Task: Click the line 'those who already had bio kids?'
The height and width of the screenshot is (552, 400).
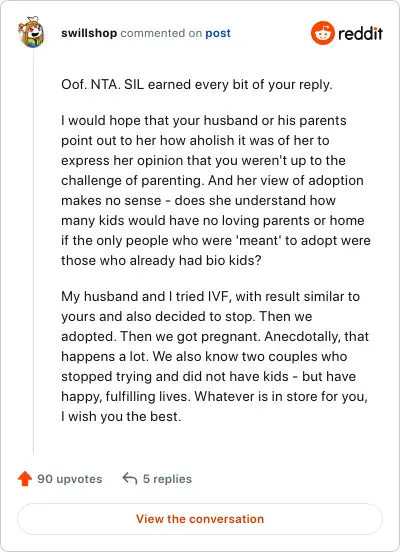Action: click(x=161, y=261)
